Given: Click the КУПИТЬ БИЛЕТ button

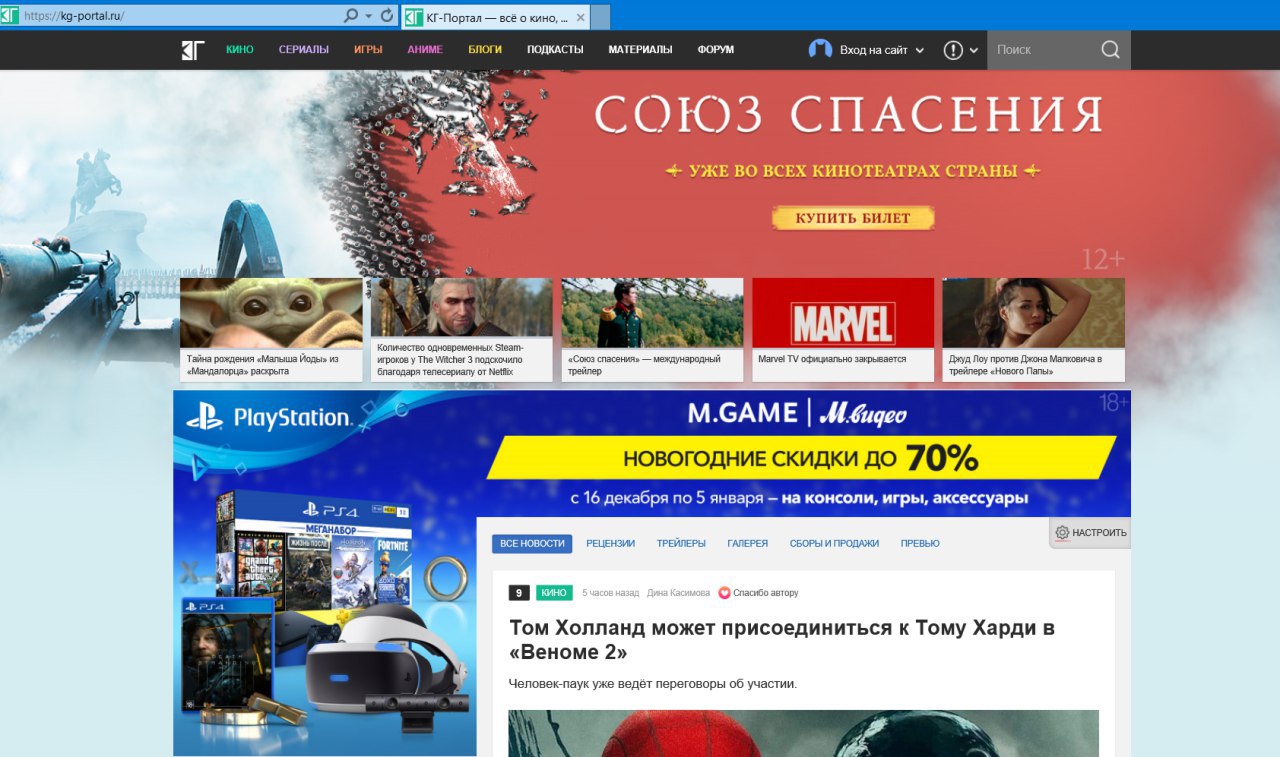Looking at the screenshot, I should (853, 218).
